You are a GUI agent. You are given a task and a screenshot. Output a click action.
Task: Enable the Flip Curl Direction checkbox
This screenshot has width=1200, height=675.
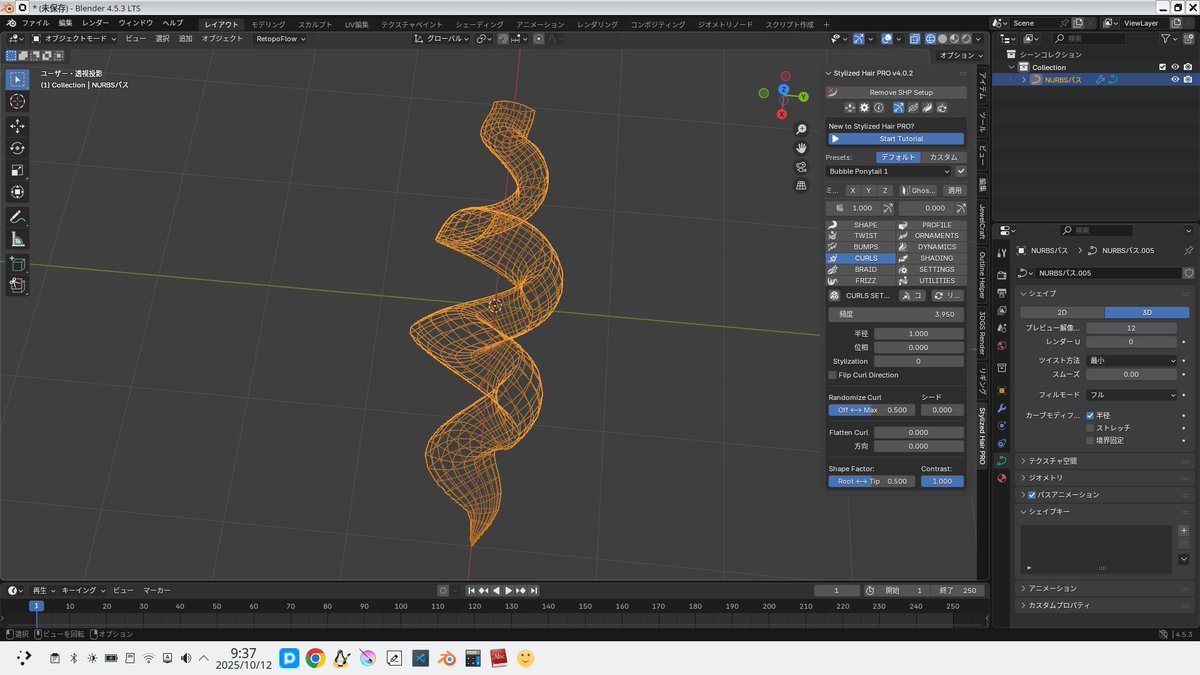pos(832,374)
